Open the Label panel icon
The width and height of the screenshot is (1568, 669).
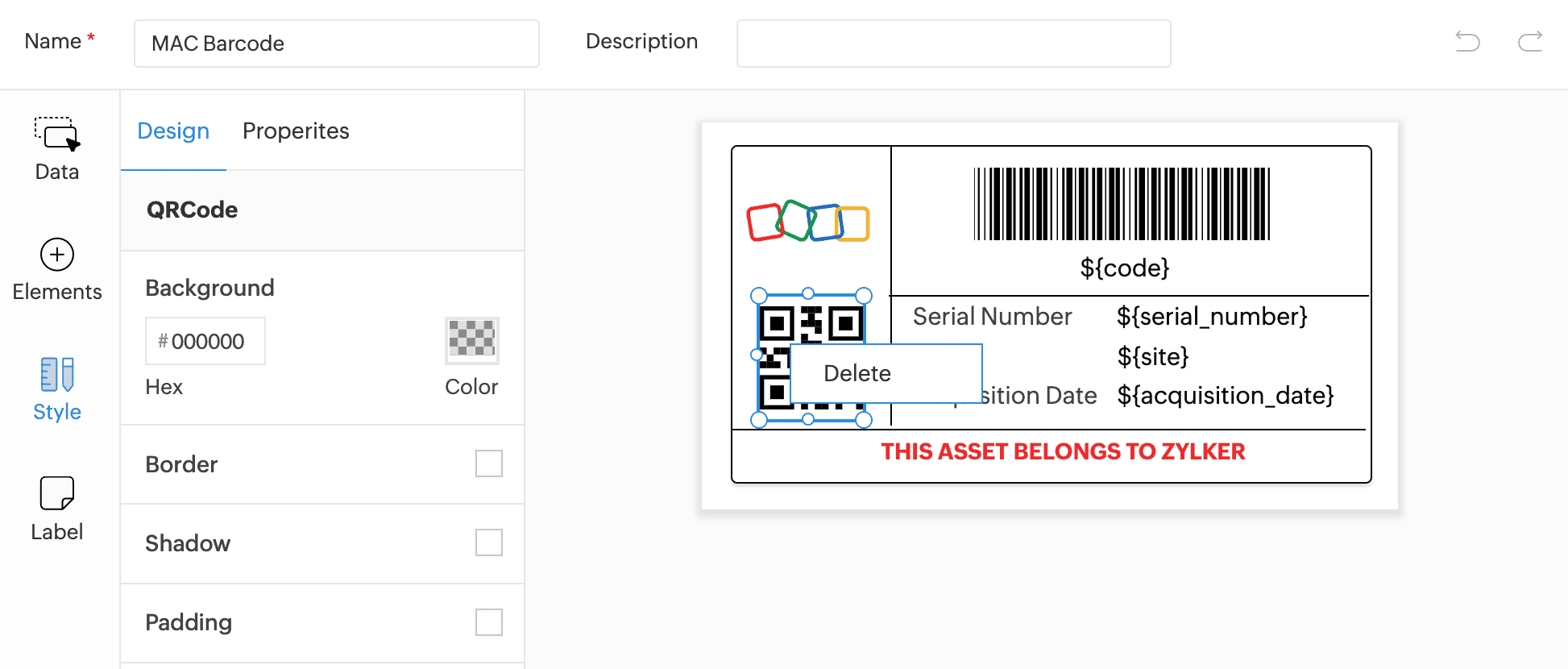point(57,493)
